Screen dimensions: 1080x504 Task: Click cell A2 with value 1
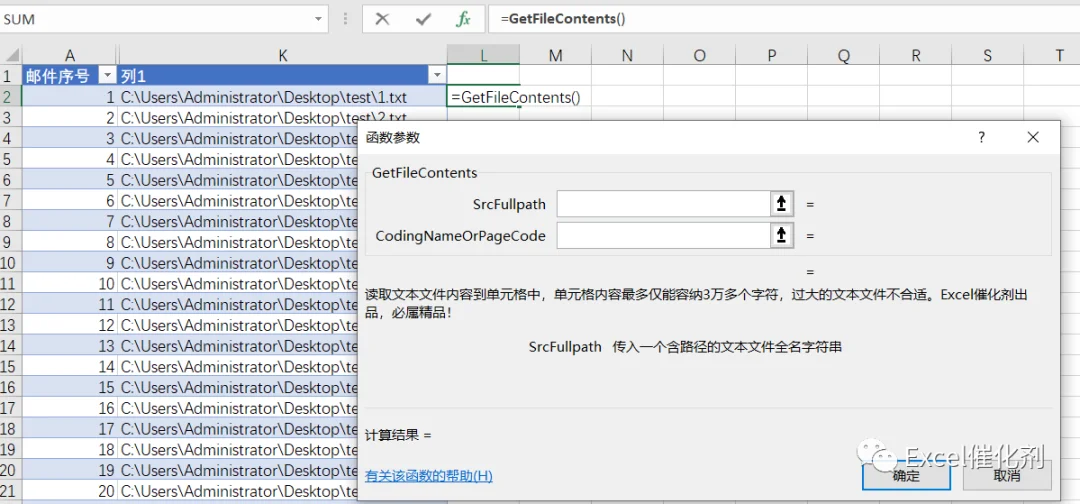[x=70, y=97]
